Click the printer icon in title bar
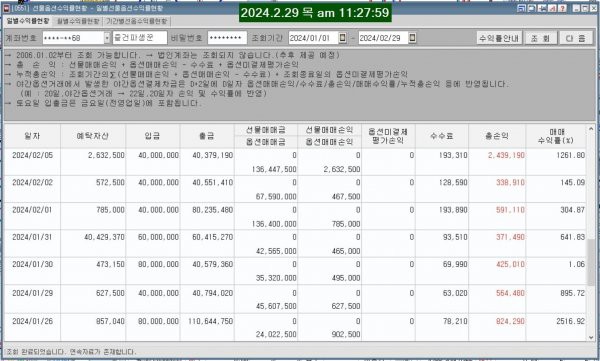 pos(532,8)
